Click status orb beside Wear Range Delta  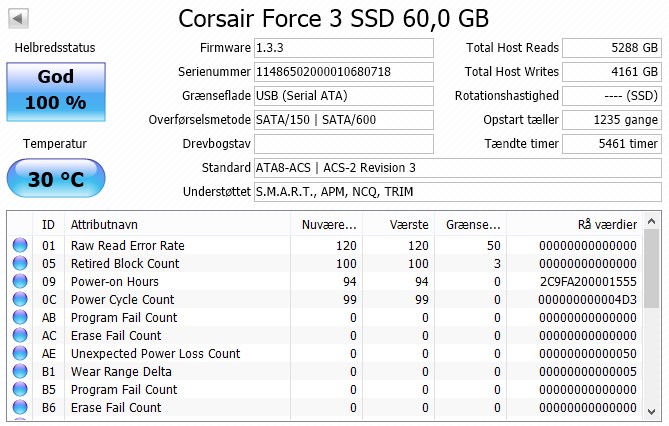point(20,371)
